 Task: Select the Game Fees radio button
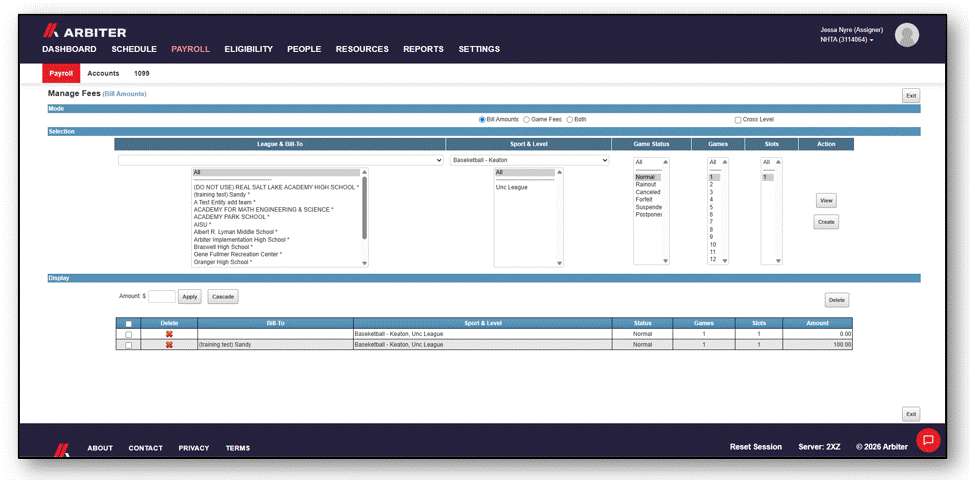coord(526,119)
